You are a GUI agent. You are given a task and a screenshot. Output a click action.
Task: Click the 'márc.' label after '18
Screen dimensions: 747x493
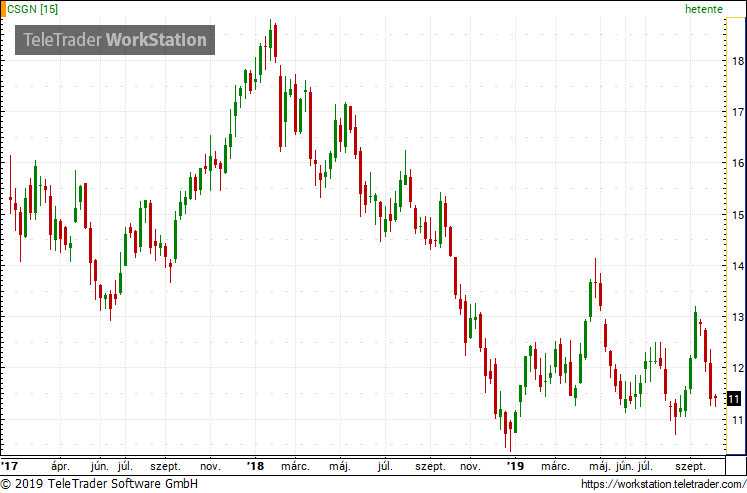pyautogui.click(x=295, y=466)
